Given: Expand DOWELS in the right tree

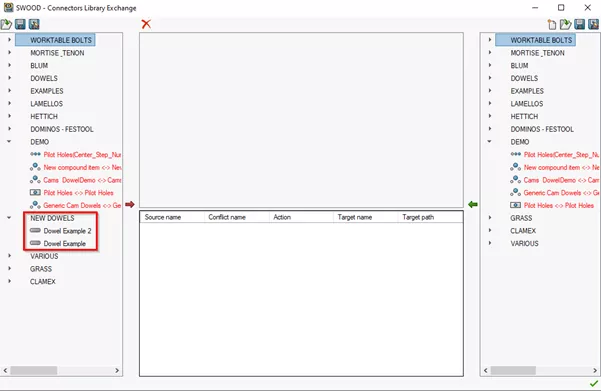Looking at the screenshot, I should click(x=489, y=78).
